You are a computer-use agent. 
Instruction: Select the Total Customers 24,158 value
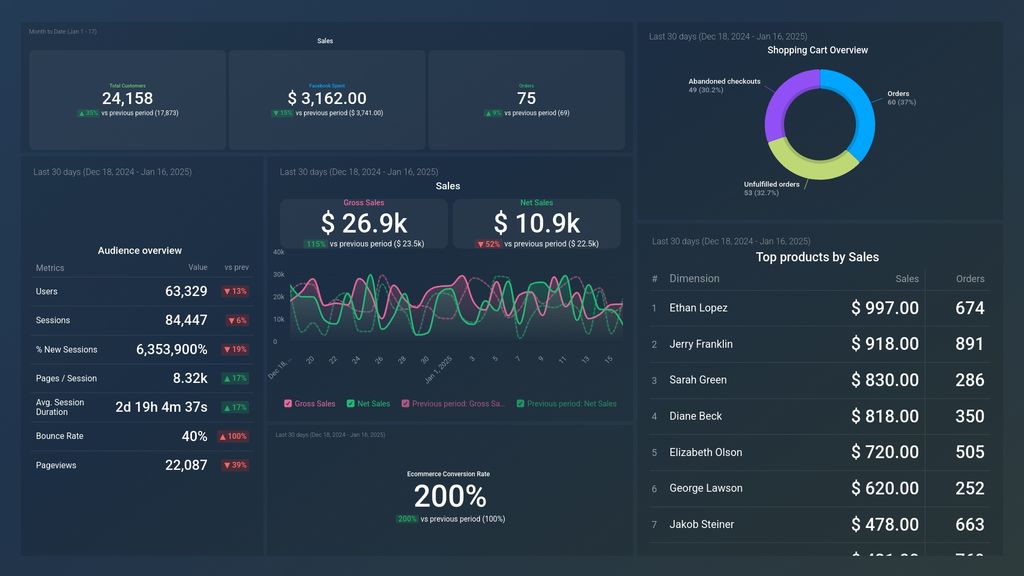pyautogui.click(x=127, y=99)
